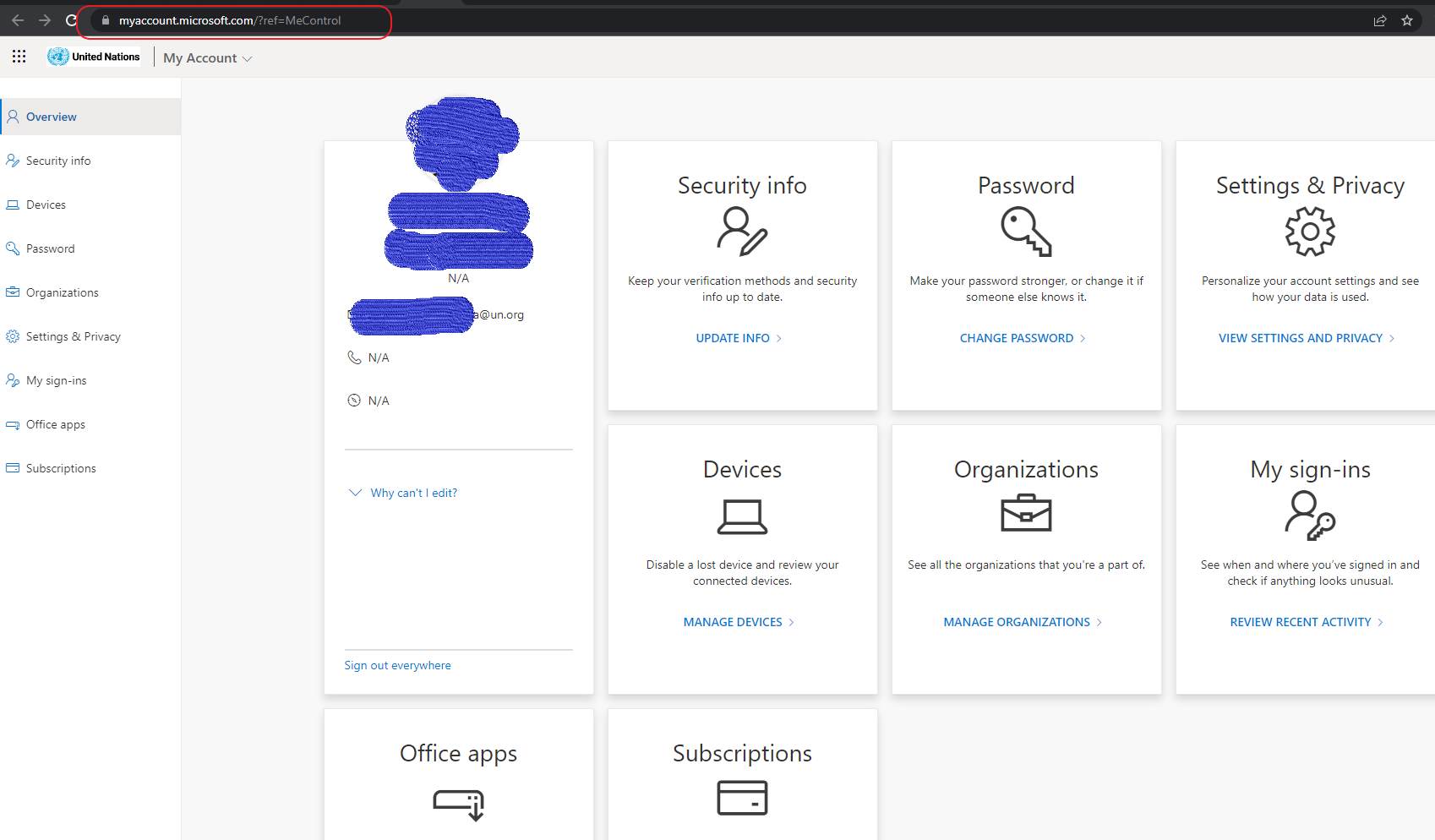Click the My sign-ins icon in sidebar

coord(13,380)
